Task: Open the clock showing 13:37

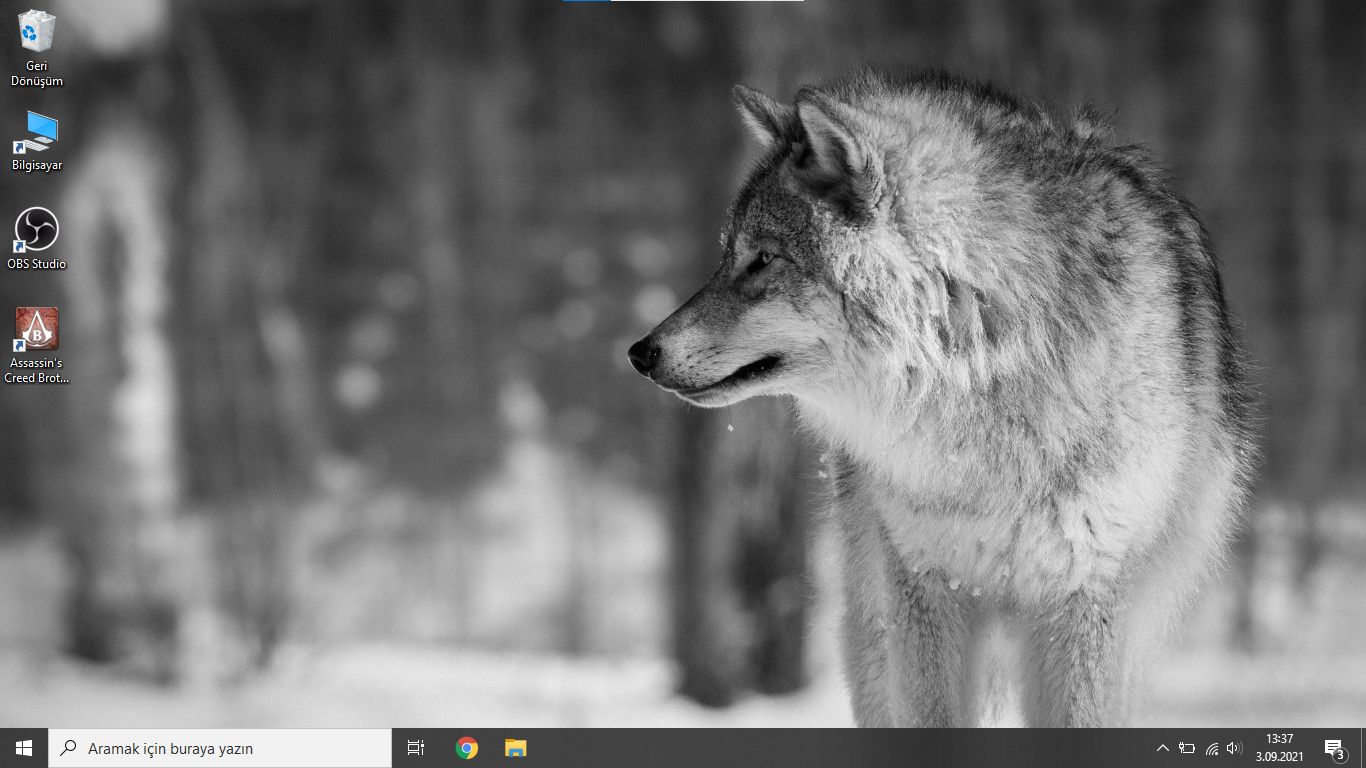Action: coord(1280,748)
